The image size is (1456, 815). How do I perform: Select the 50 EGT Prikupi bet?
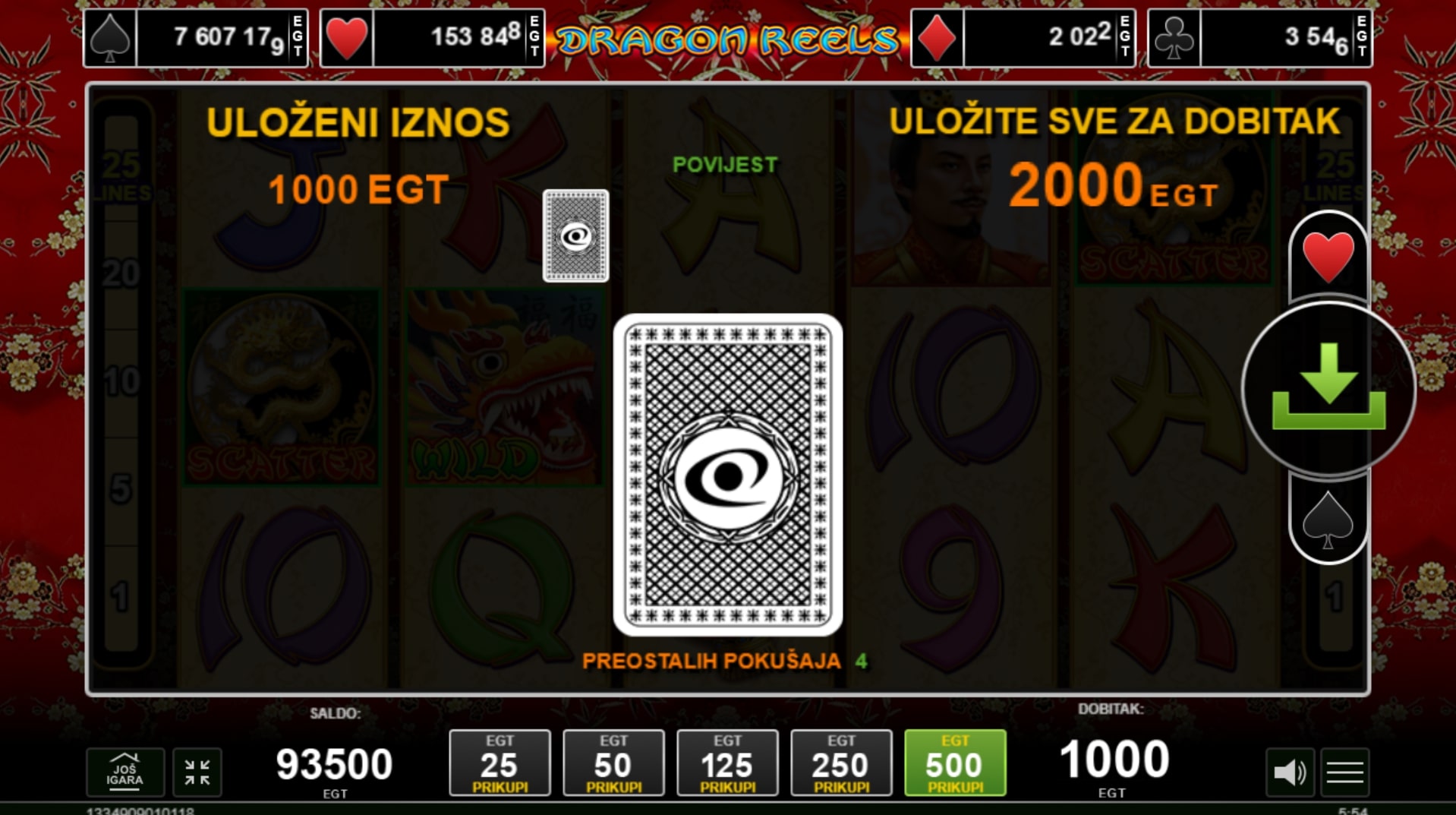click(x=613, y=763)
